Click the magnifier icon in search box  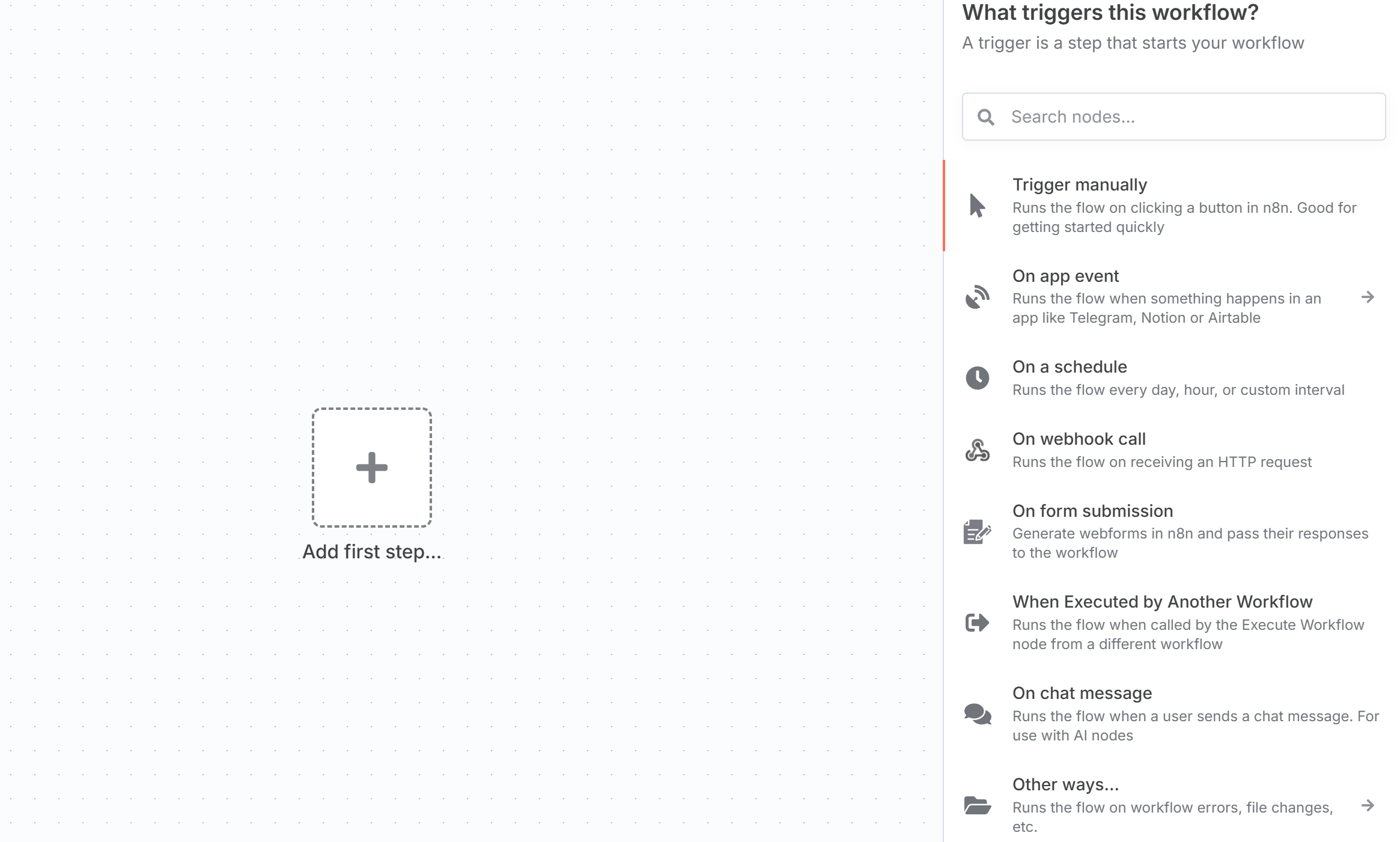click(985, 117)
